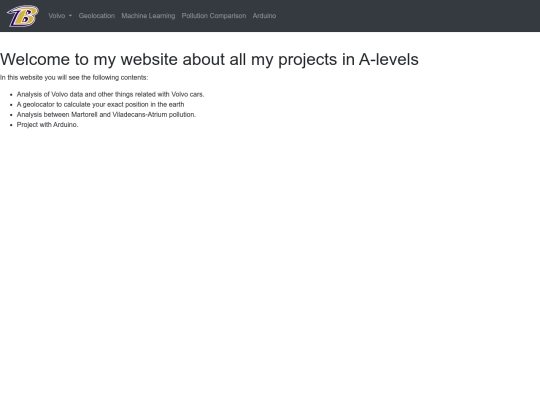540x405 pixels.
Task: Open the Machine Learning nav item
Action: [148, 16]
